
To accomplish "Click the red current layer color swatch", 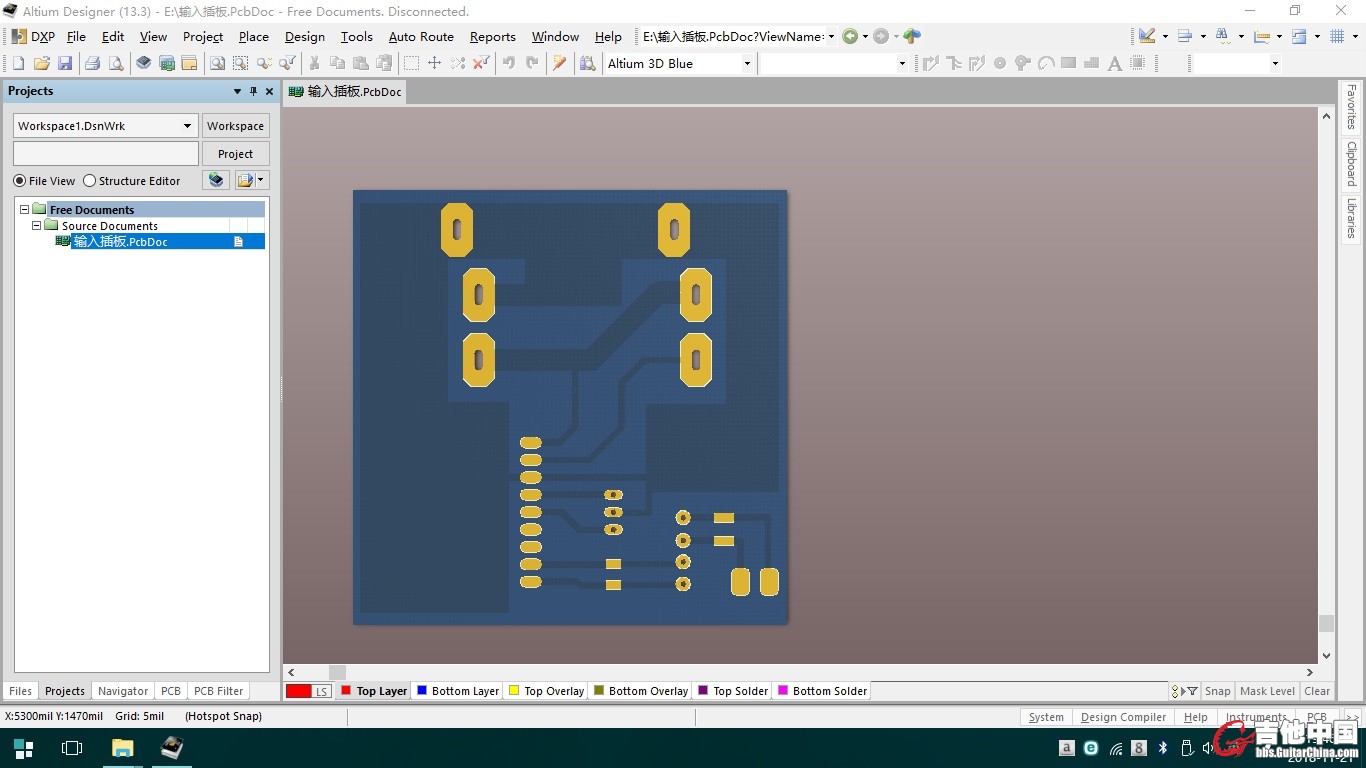I will pyautogui.click(x=298, y=691).
